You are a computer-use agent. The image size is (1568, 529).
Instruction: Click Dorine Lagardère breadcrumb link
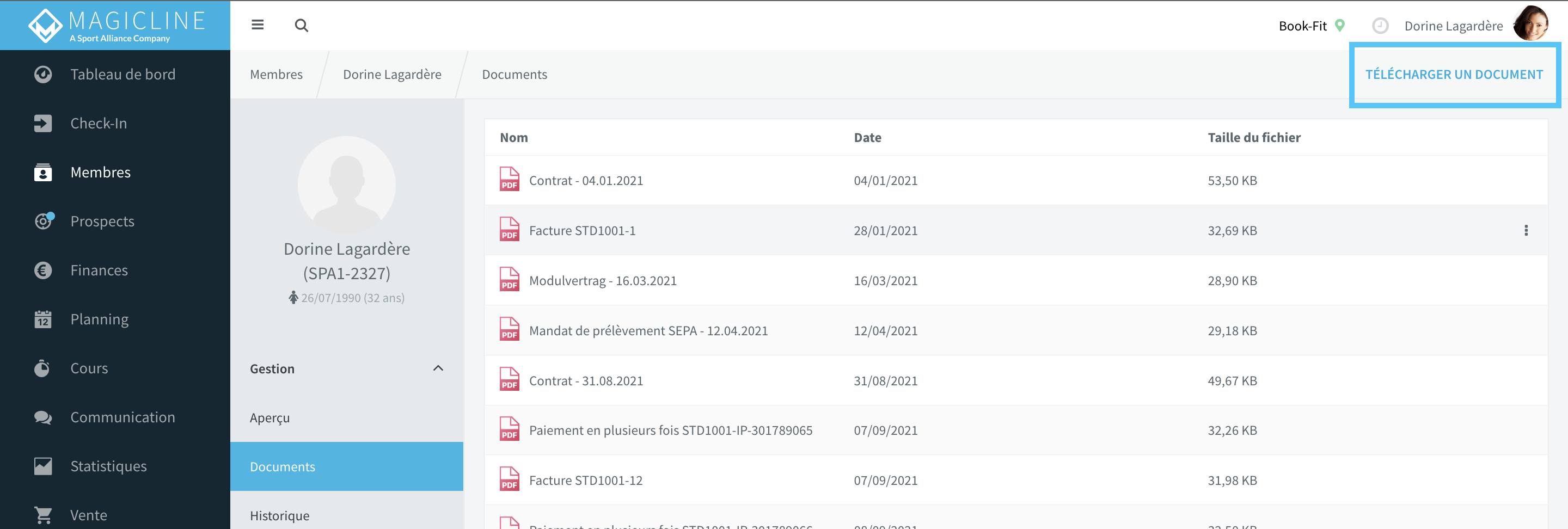click(392, 74)
